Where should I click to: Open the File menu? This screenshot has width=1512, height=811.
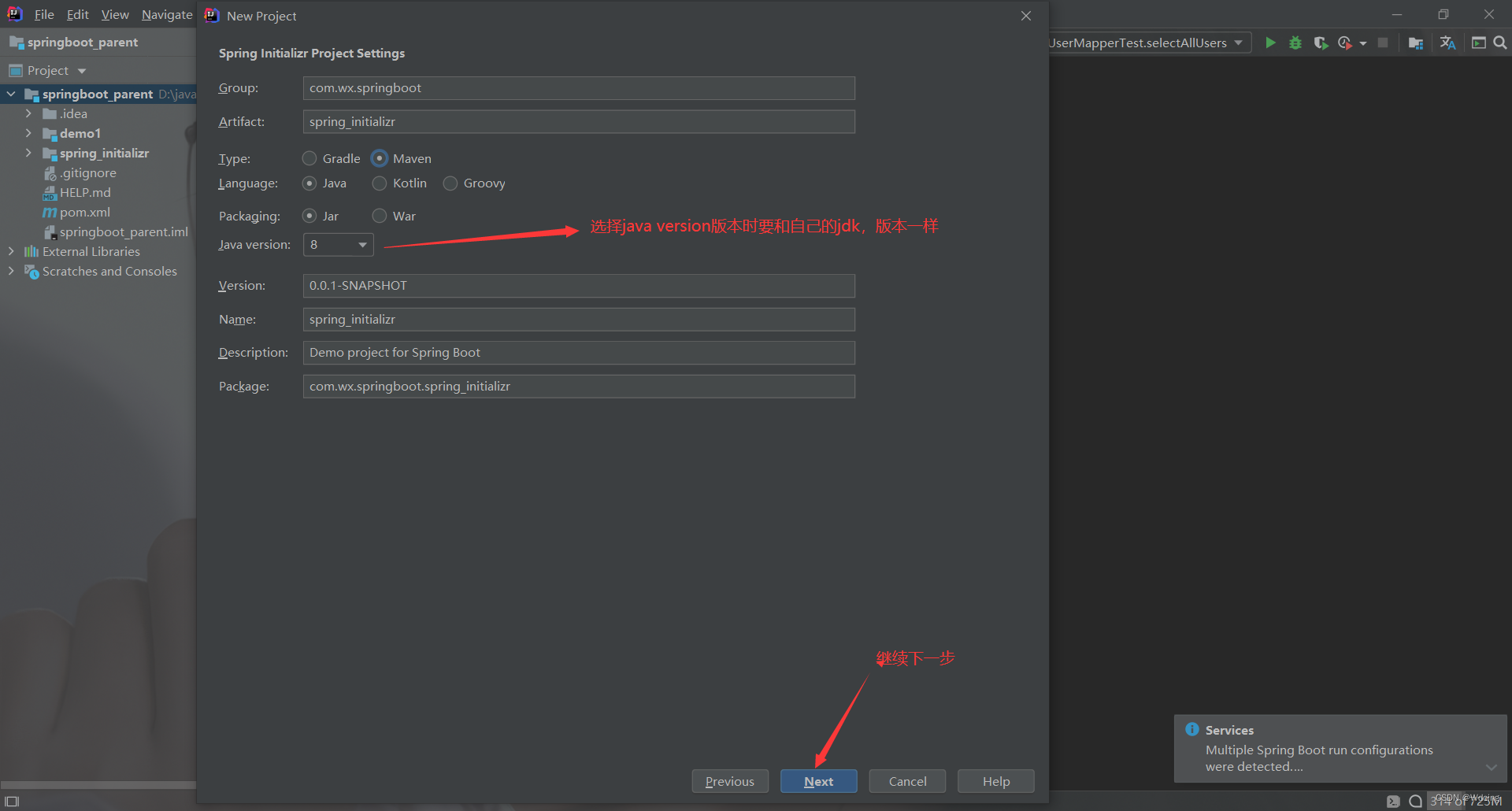pos(44,15)
